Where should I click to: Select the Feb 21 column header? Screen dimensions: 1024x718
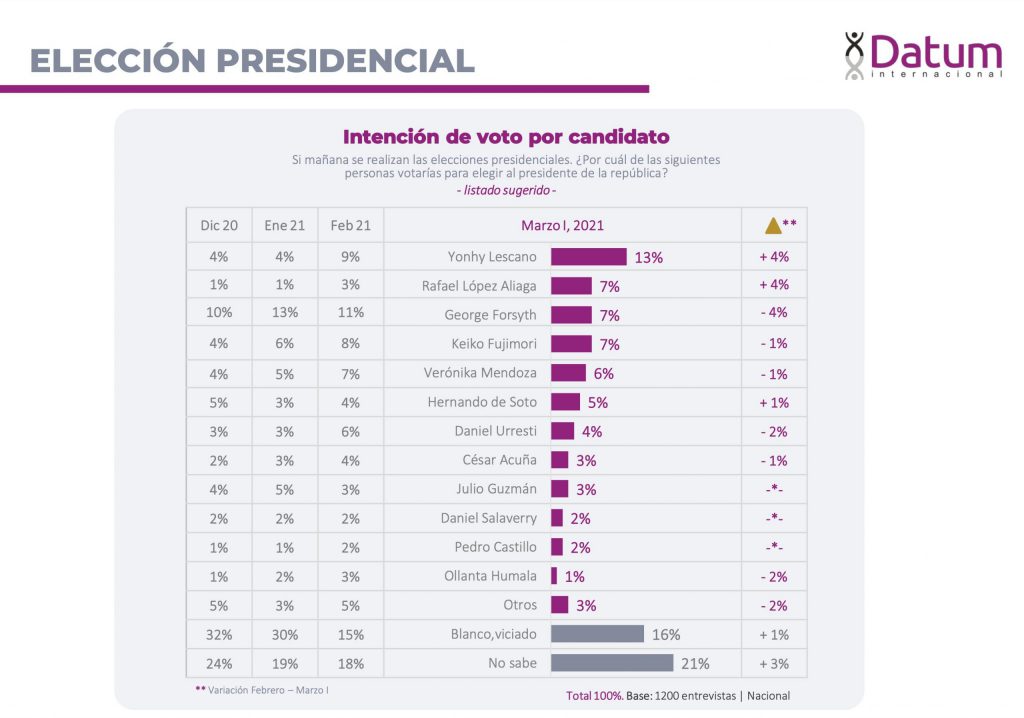point(350,226)
